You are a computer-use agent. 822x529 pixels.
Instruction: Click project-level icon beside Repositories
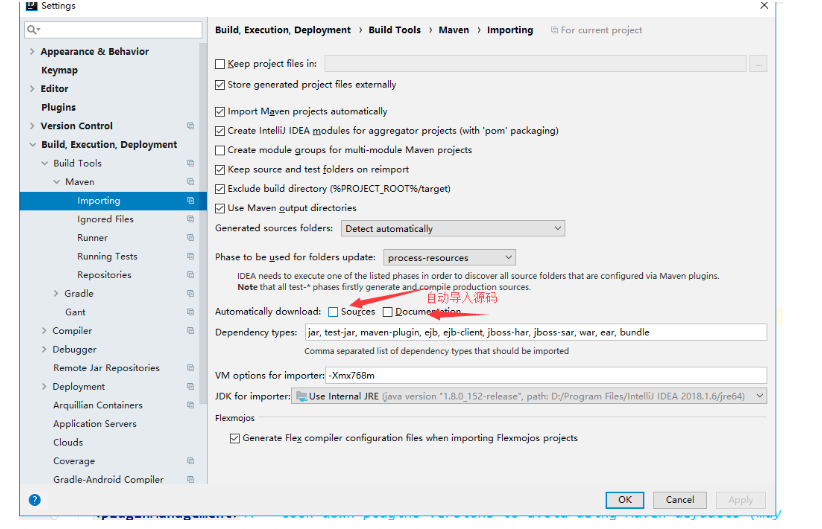pyautogui.click(x=190, y=275)
